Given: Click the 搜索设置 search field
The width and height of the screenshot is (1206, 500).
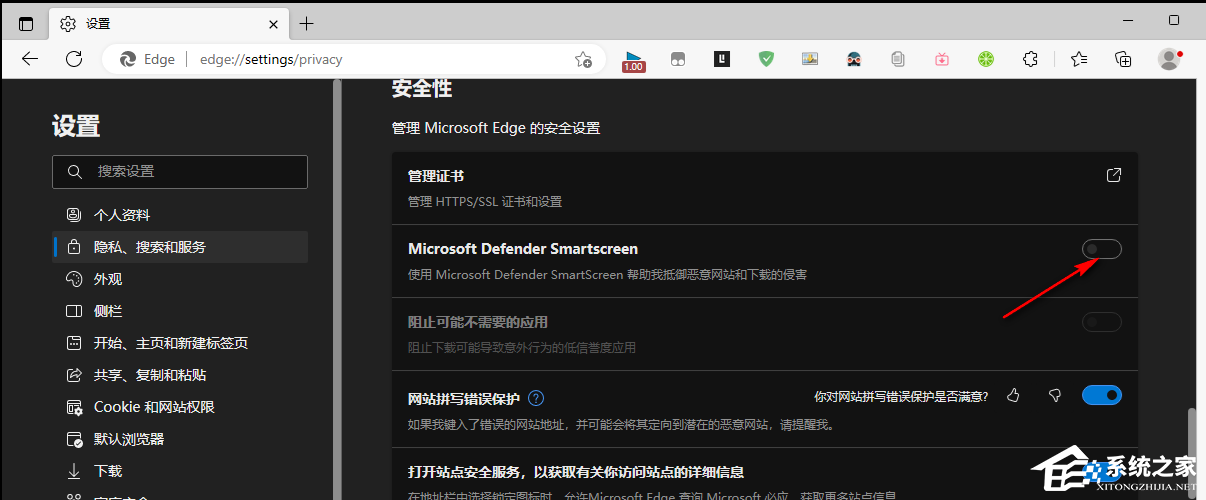Looking at the screenshot, I should (x=180, y=172).
